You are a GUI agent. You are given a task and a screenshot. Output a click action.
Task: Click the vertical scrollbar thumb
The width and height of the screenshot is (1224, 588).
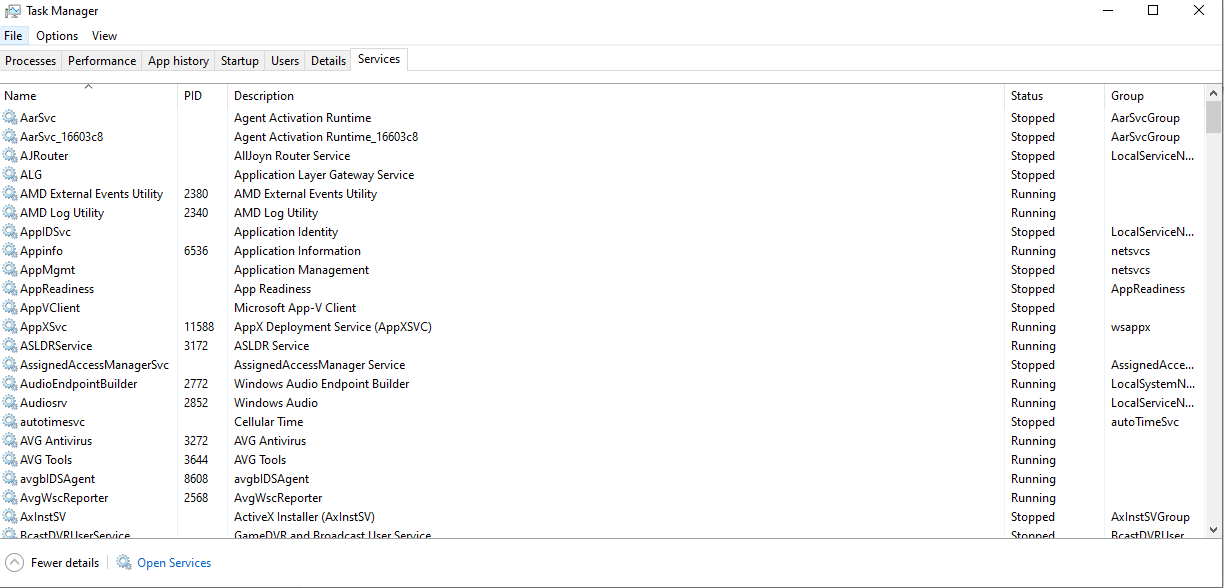[1214, 117]
